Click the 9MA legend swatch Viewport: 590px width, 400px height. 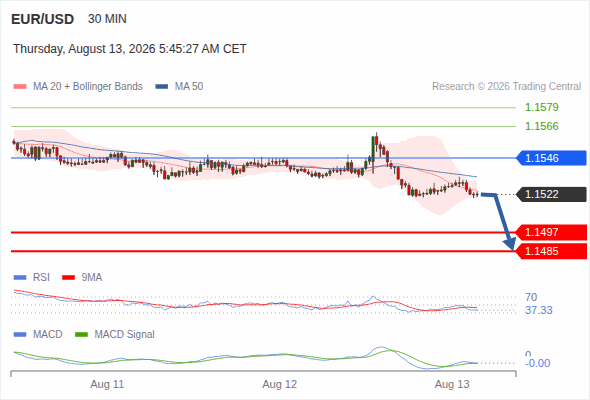tap(68, 278)
